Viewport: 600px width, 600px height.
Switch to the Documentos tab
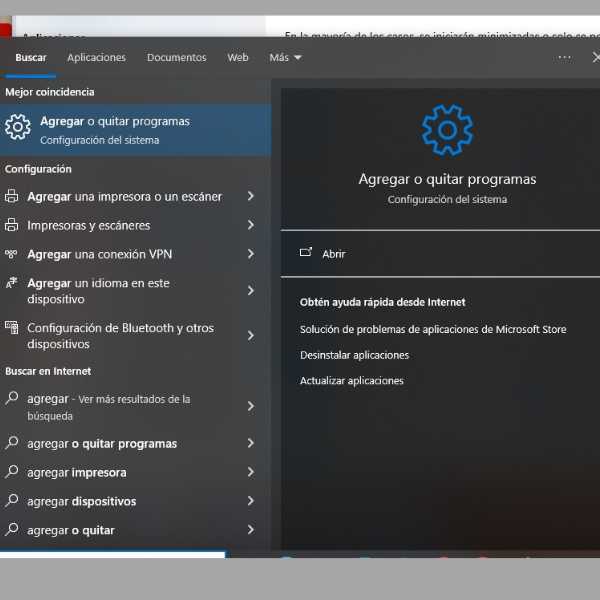pyautogui.click(x=176, y=58)
